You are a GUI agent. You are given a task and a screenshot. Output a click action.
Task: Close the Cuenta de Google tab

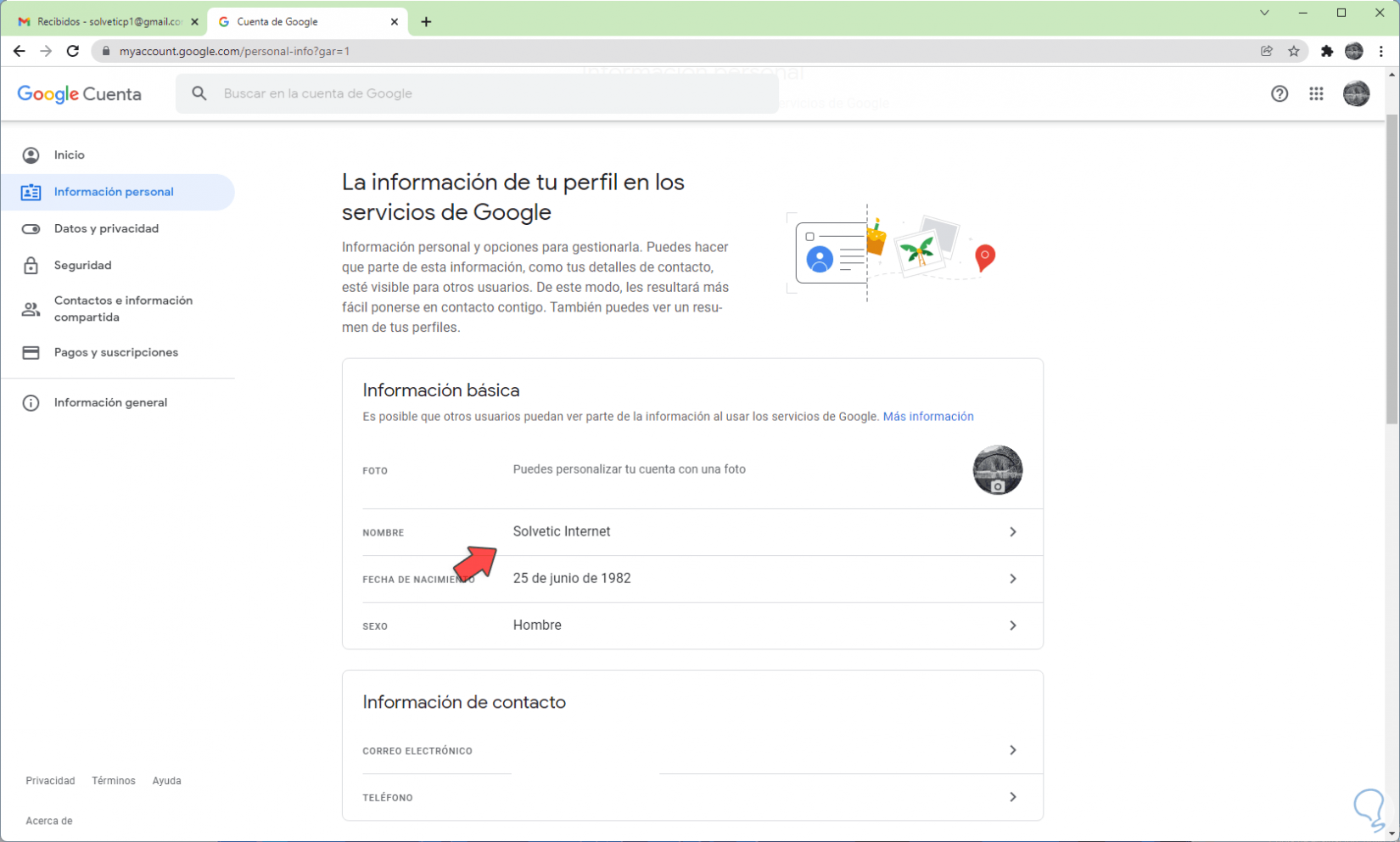pos(395,22)
